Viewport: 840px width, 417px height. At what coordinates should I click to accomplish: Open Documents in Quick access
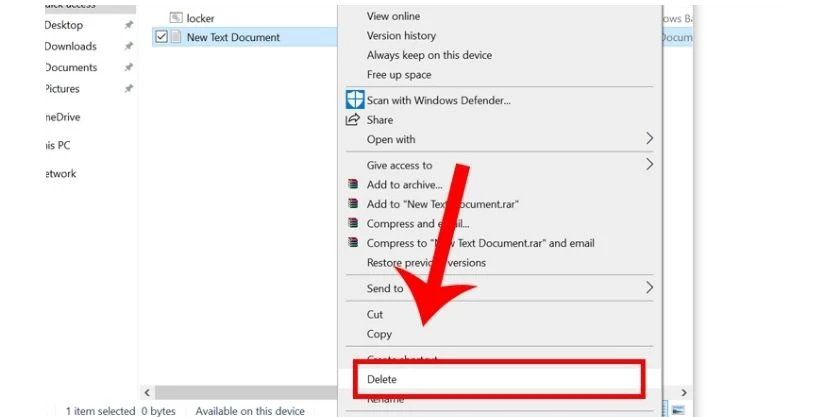71,68
